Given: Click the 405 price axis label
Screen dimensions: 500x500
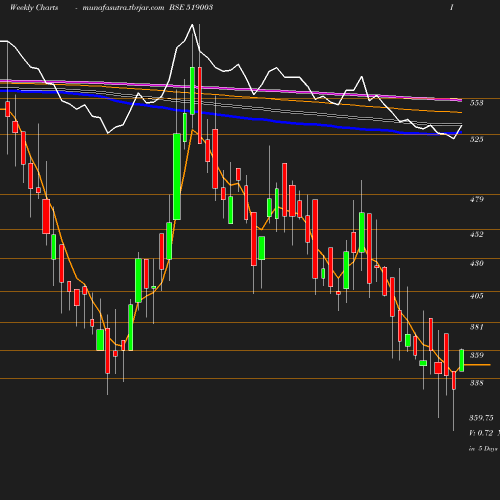Looking at the screenshot, I should 476,296.
